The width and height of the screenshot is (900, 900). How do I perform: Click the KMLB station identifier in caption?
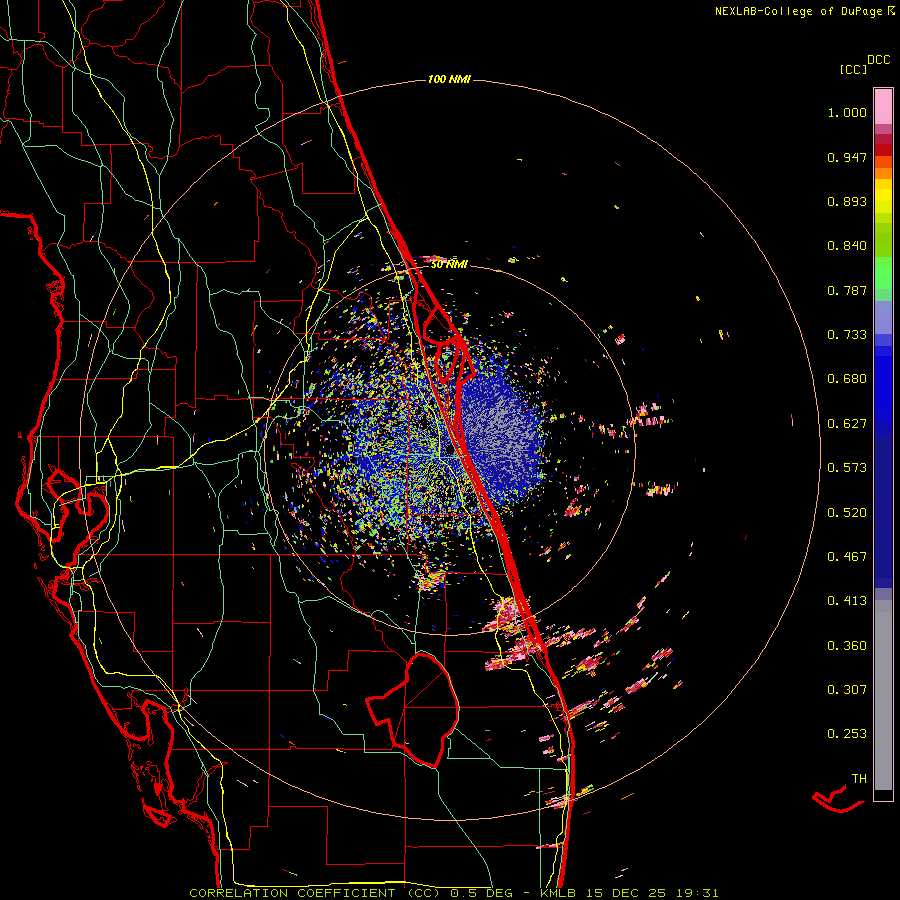pos(558,893)
